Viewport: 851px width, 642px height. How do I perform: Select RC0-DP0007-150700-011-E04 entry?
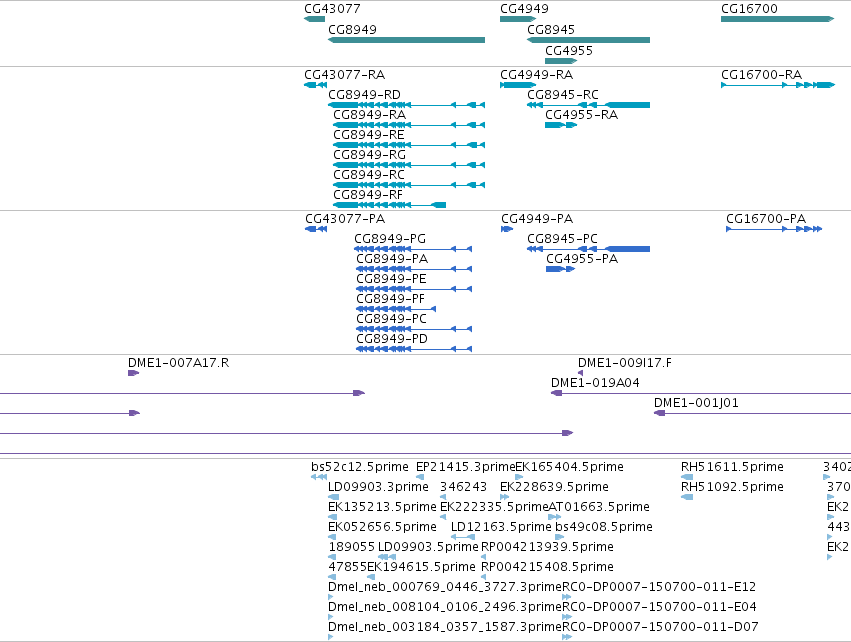point(659,607)
